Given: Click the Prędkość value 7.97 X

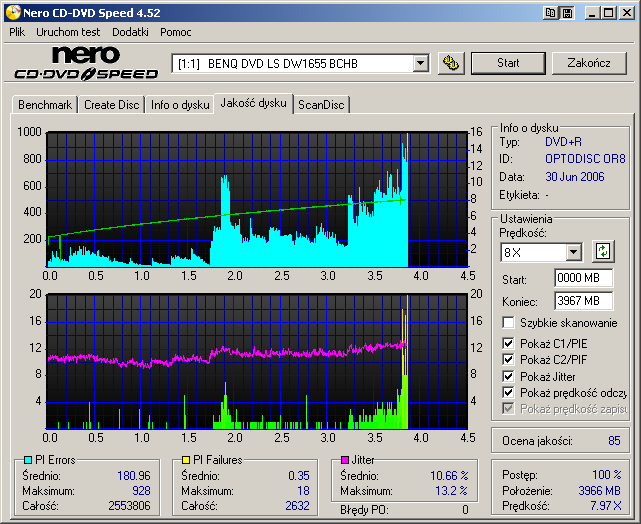Looking at the screenshot, I should point(605,506).
